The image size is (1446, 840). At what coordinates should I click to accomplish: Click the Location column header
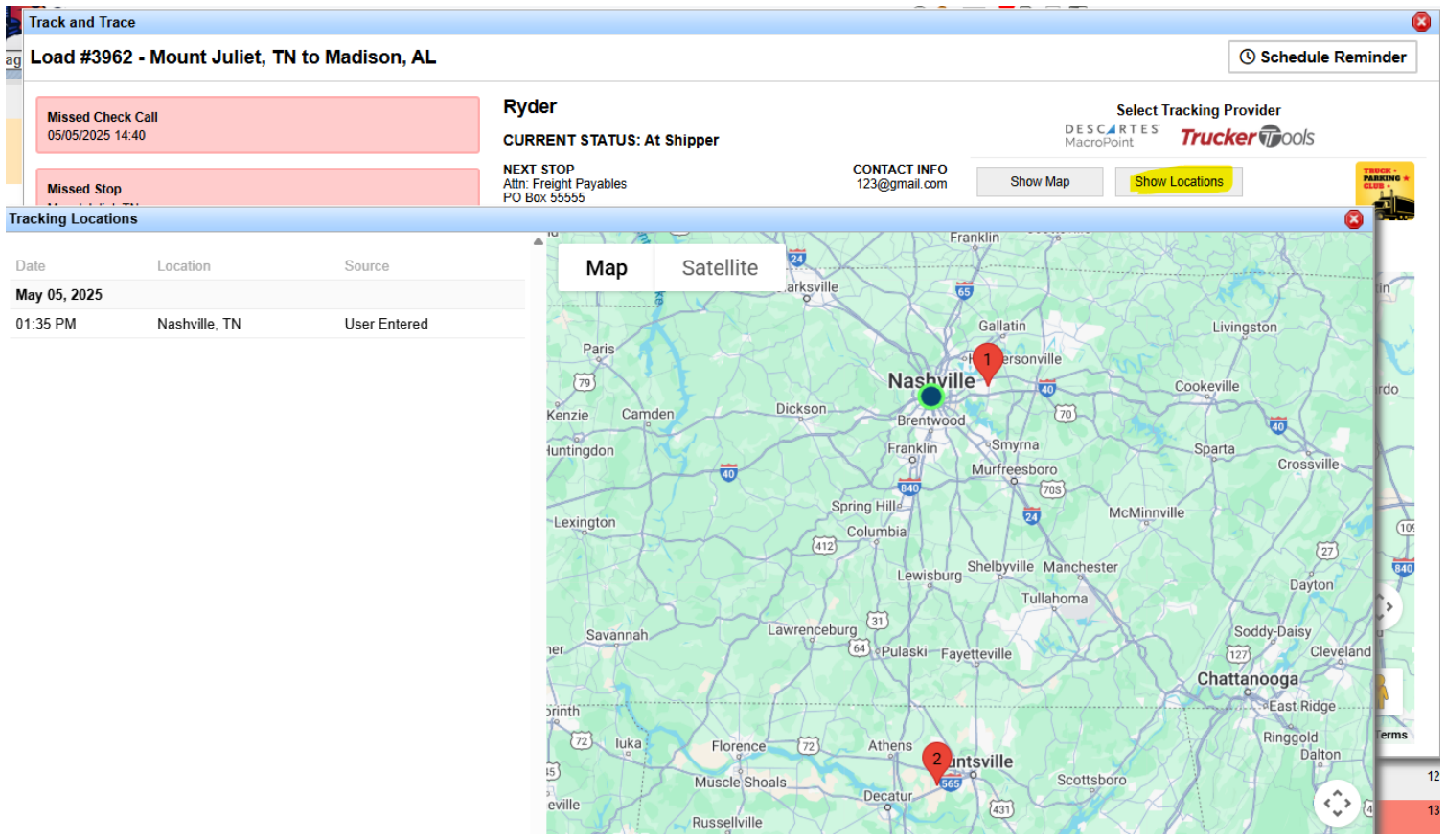[184, 266]
